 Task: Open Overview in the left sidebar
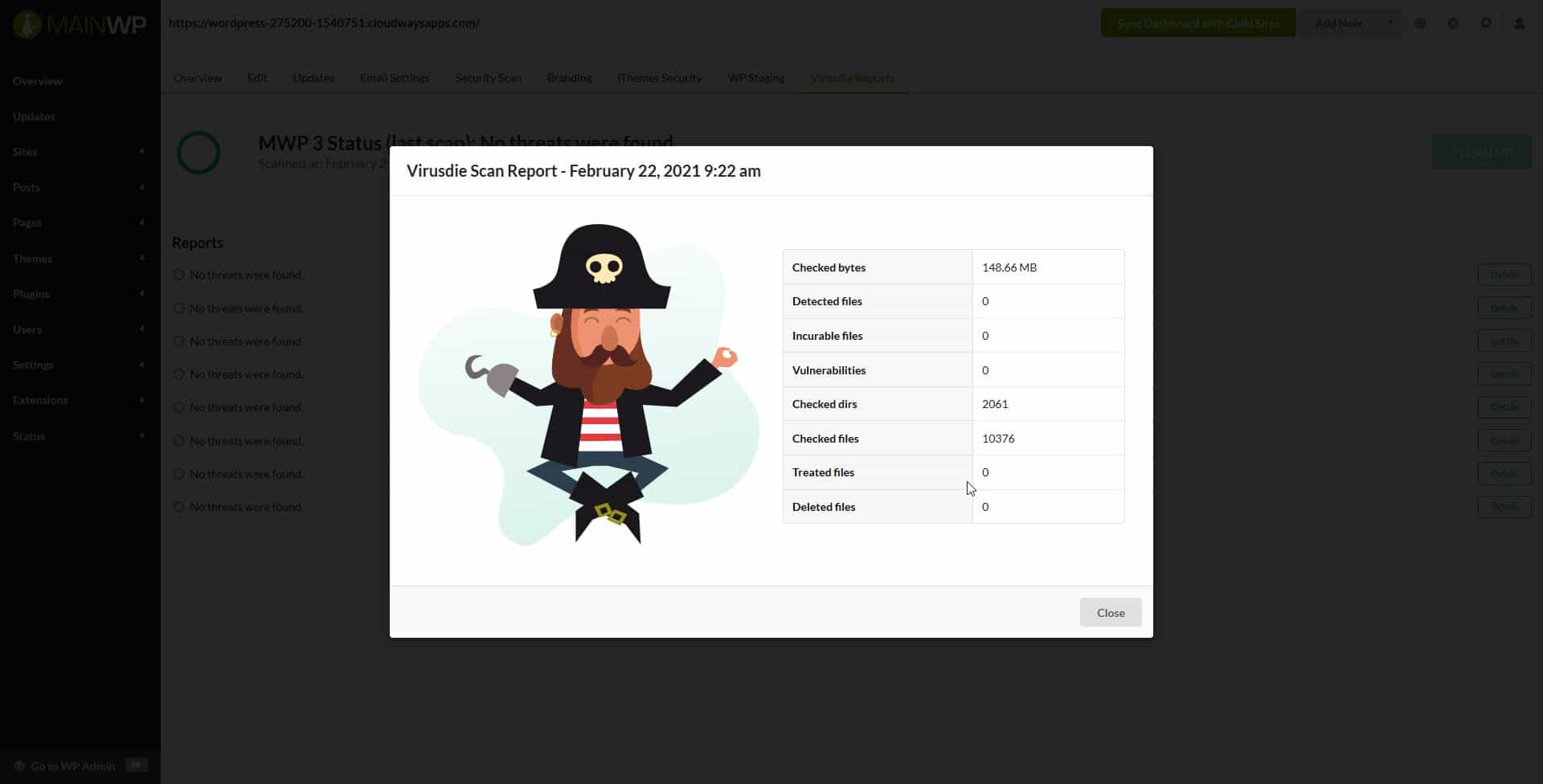coord(38,81)
